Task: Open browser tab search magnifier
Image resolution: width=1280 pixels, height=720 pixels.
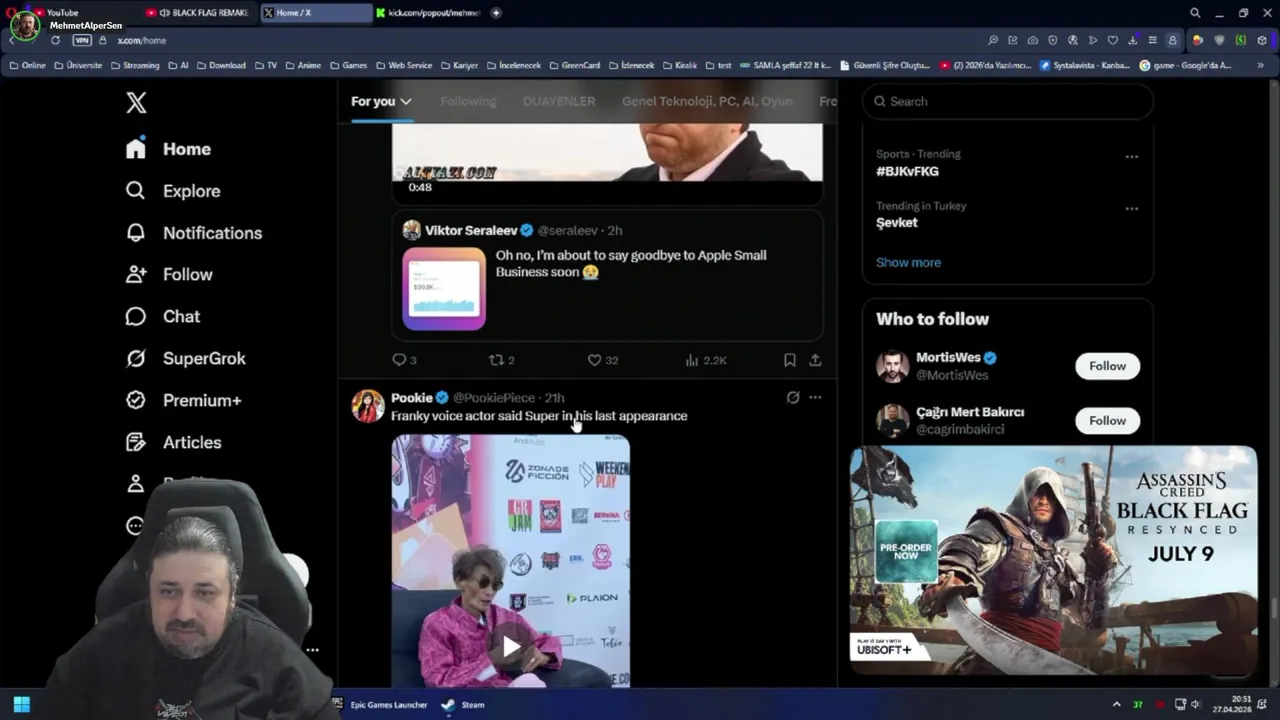Action: pos(1195,13)
